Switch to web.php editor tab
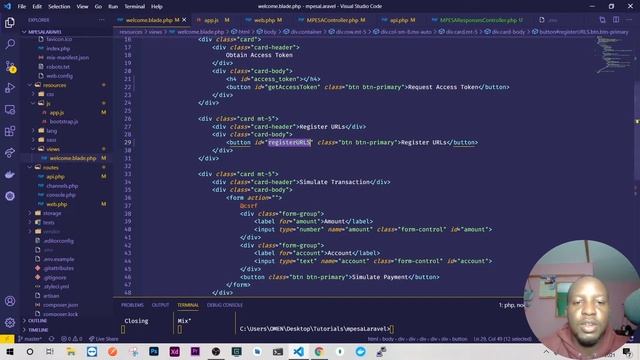This screenshot has width=640, height=360. [265, 20]
